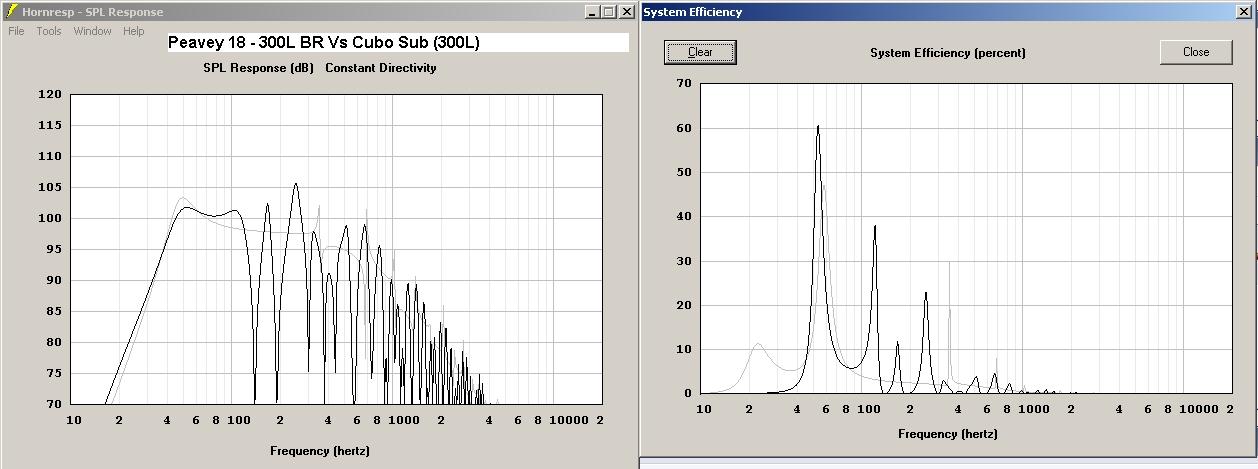Click the 'SPL Response (dB)' chart heading
This screenshot has width=1258, height=469.
(258, 68)
